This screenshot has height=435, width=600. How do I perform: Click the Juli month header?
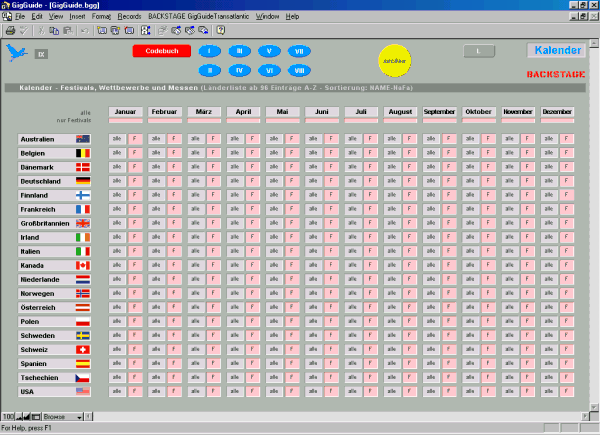coord(360,111)
